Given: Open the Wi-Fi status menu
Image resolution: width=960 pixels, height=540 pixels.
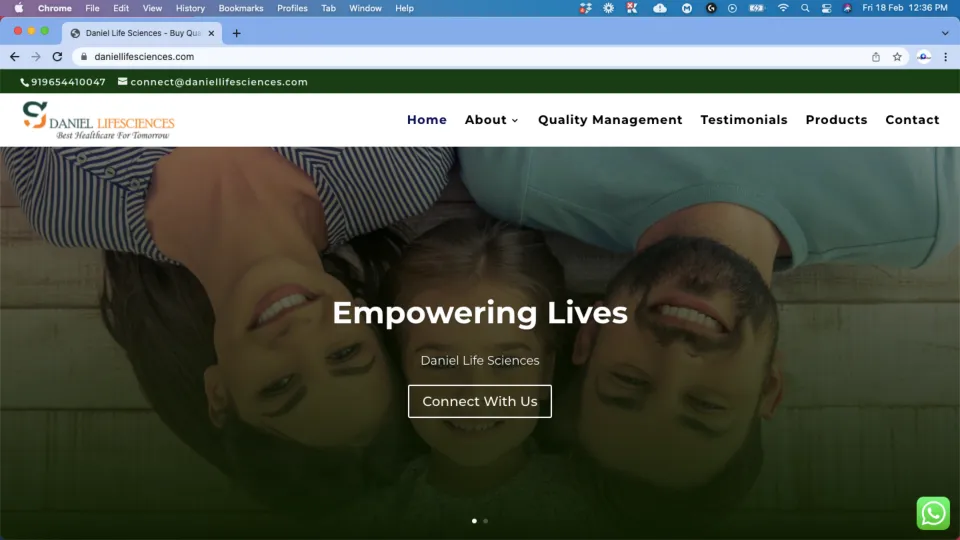Looking at the screenshot, I should pos(782,8).
